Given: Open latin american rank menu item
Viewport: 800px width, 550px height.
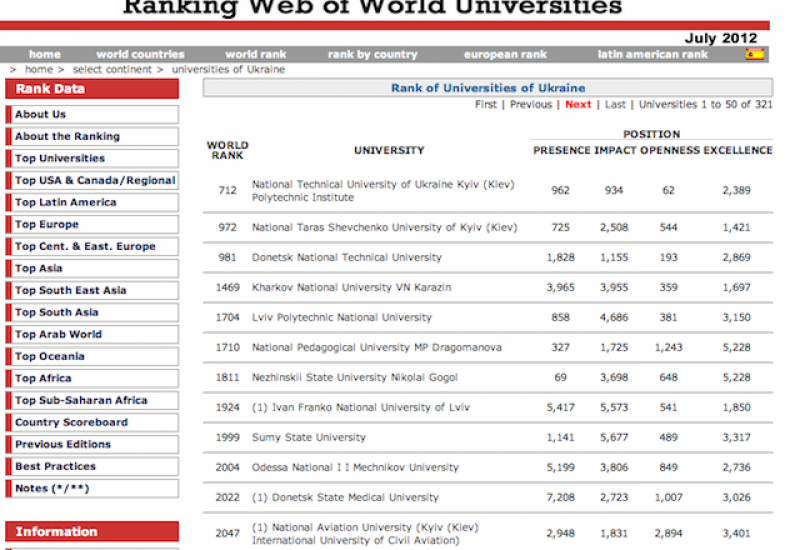Looking at the screenshot, I should pos(653,54).
